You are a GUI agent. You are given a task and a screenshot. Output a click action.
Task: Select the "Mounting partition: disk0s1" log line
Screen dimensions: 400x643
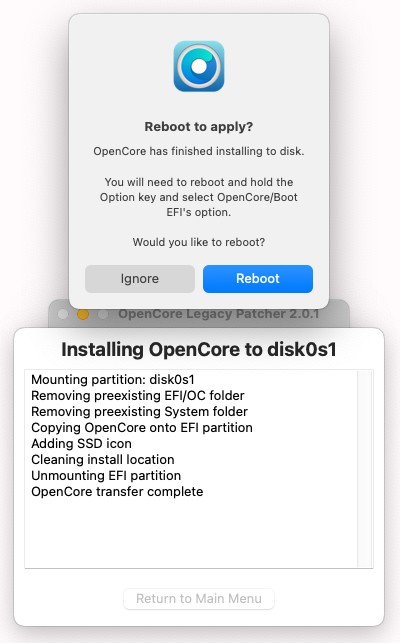click(112, 379)
